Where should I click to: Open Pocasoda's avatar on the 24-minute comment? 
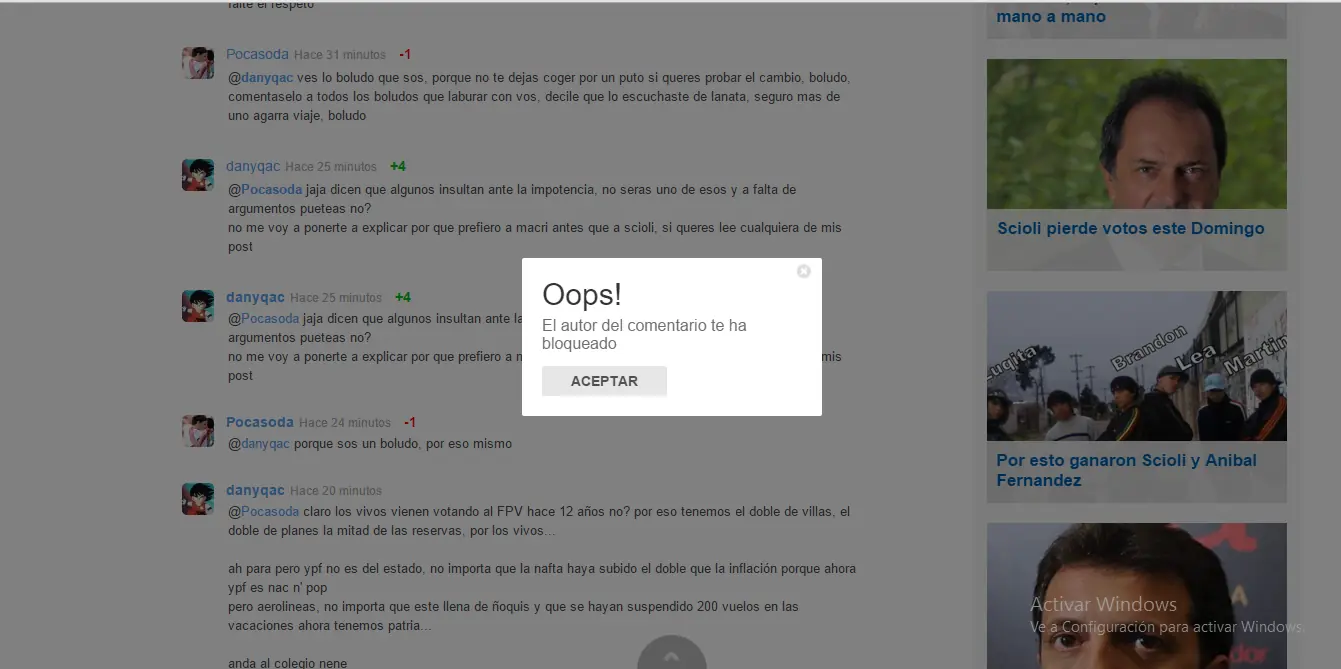pyautogui.click(x=198, y=431)
